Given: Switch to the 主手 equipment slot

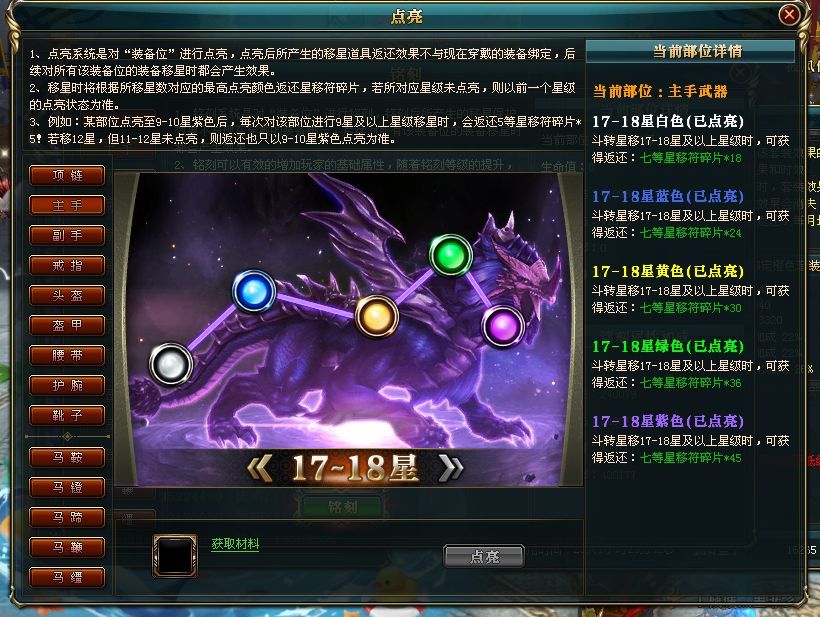Looking at the screenshot, I should (x=67, y=205).
